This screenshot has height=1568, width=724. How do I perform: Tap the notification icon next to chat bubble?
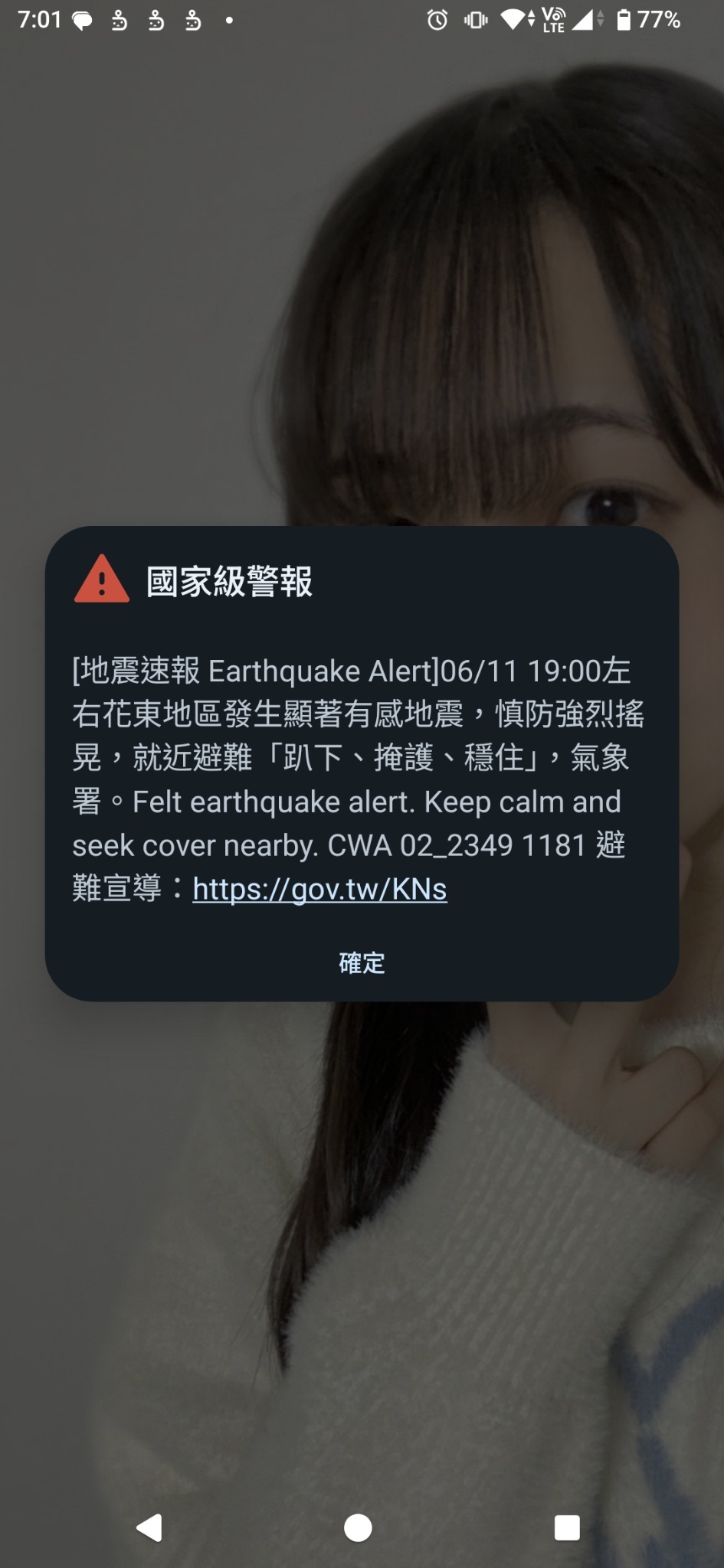[120, 21]
